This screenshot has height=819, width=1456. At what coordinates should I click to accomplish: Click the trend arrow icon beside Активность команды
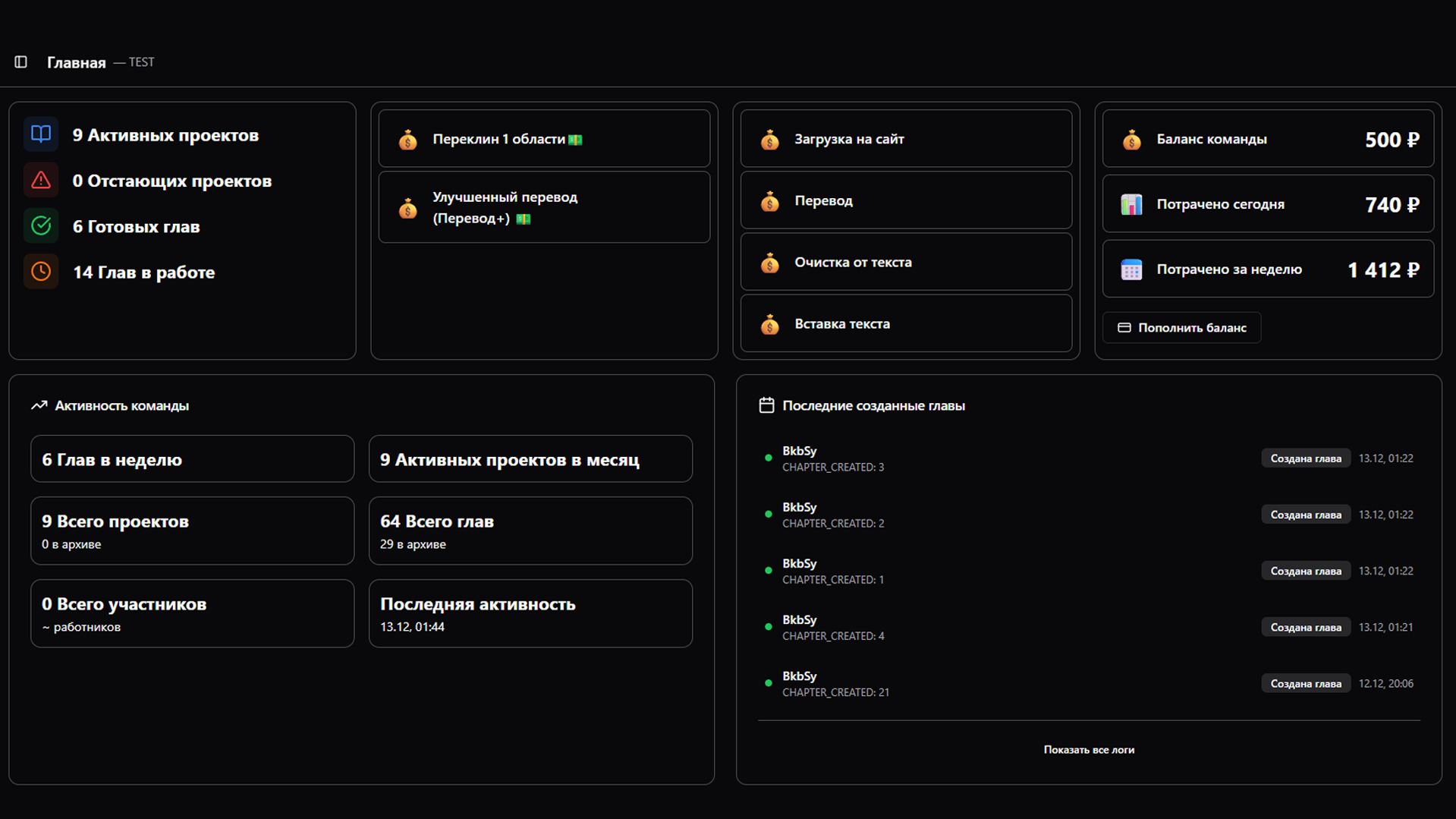[39, 405]
